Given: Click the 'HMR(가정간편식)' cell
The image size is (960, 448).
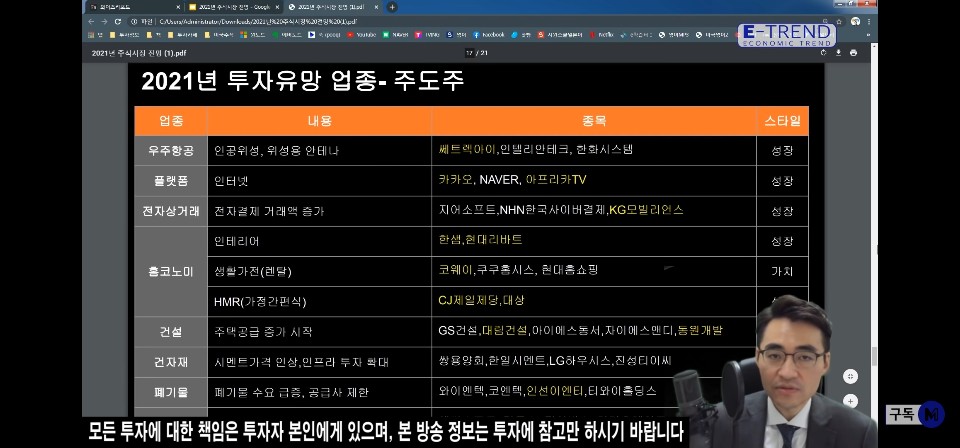Looking at the screenshot, I should pyautogui.click(x=320, y=301).
